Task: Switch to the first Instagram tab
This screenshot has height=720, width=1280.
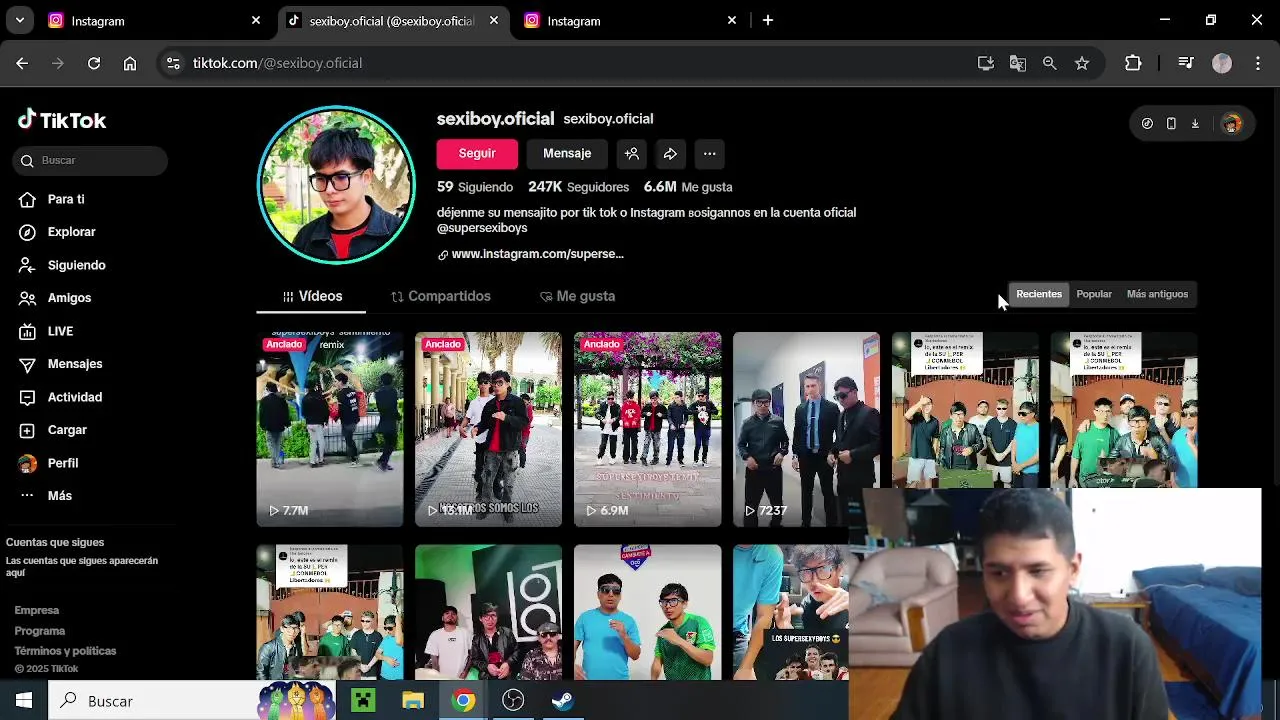Action: tap(155, 20)
